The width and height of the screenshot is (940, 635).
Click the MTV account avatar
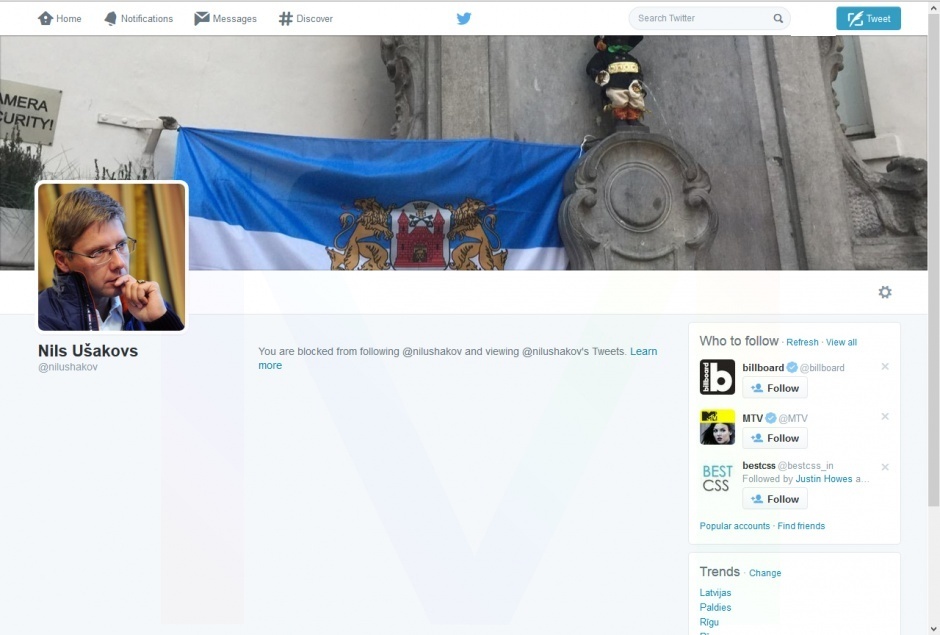[717, 427]
